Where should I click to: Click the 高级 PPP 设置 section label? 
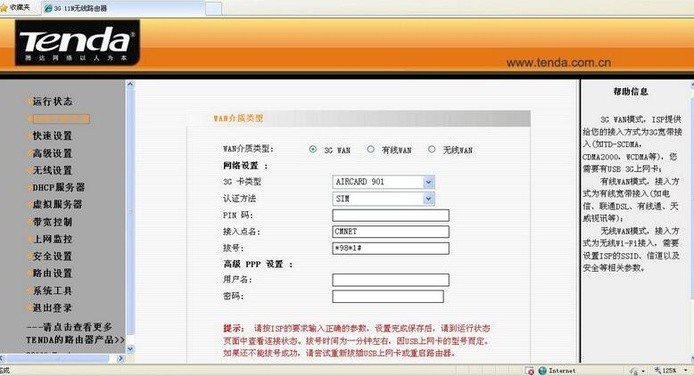(258, 264)
